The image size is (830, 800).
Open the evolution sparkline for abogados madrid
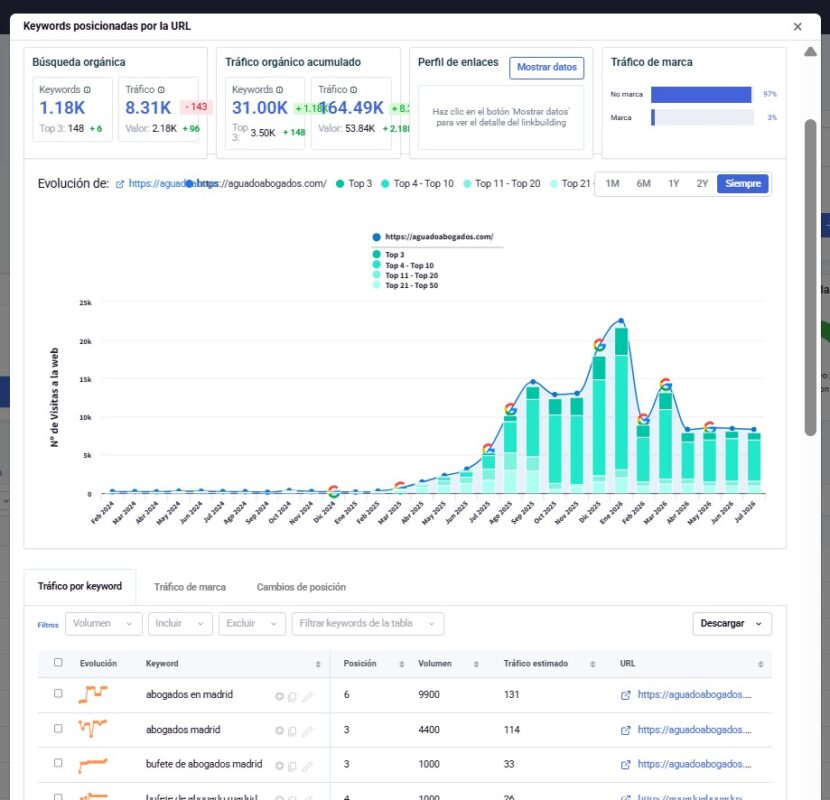pos(93,729)
